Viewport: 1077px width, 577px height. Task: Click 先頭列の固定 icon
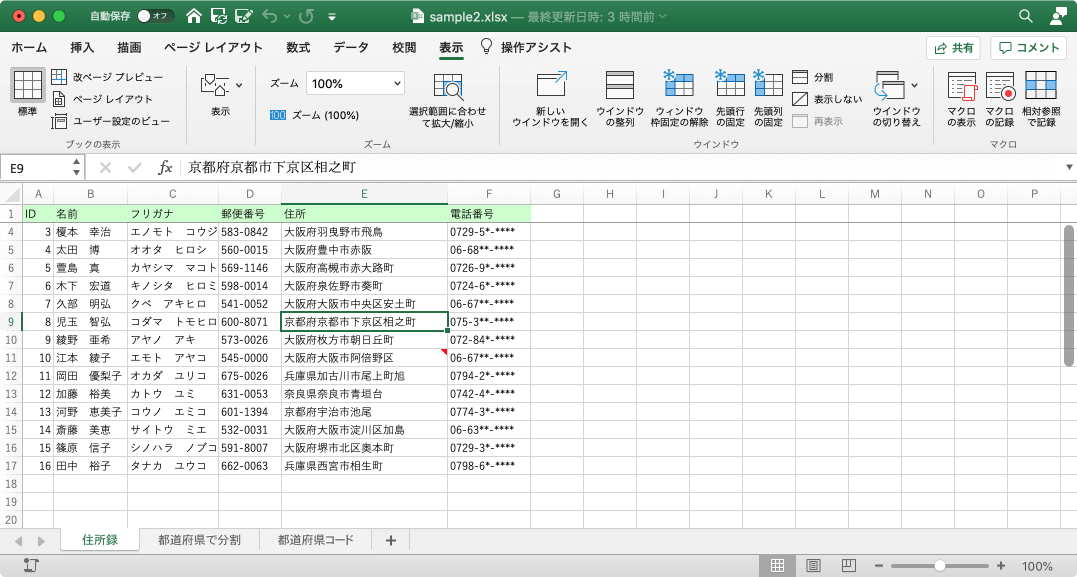coord(768,84)
